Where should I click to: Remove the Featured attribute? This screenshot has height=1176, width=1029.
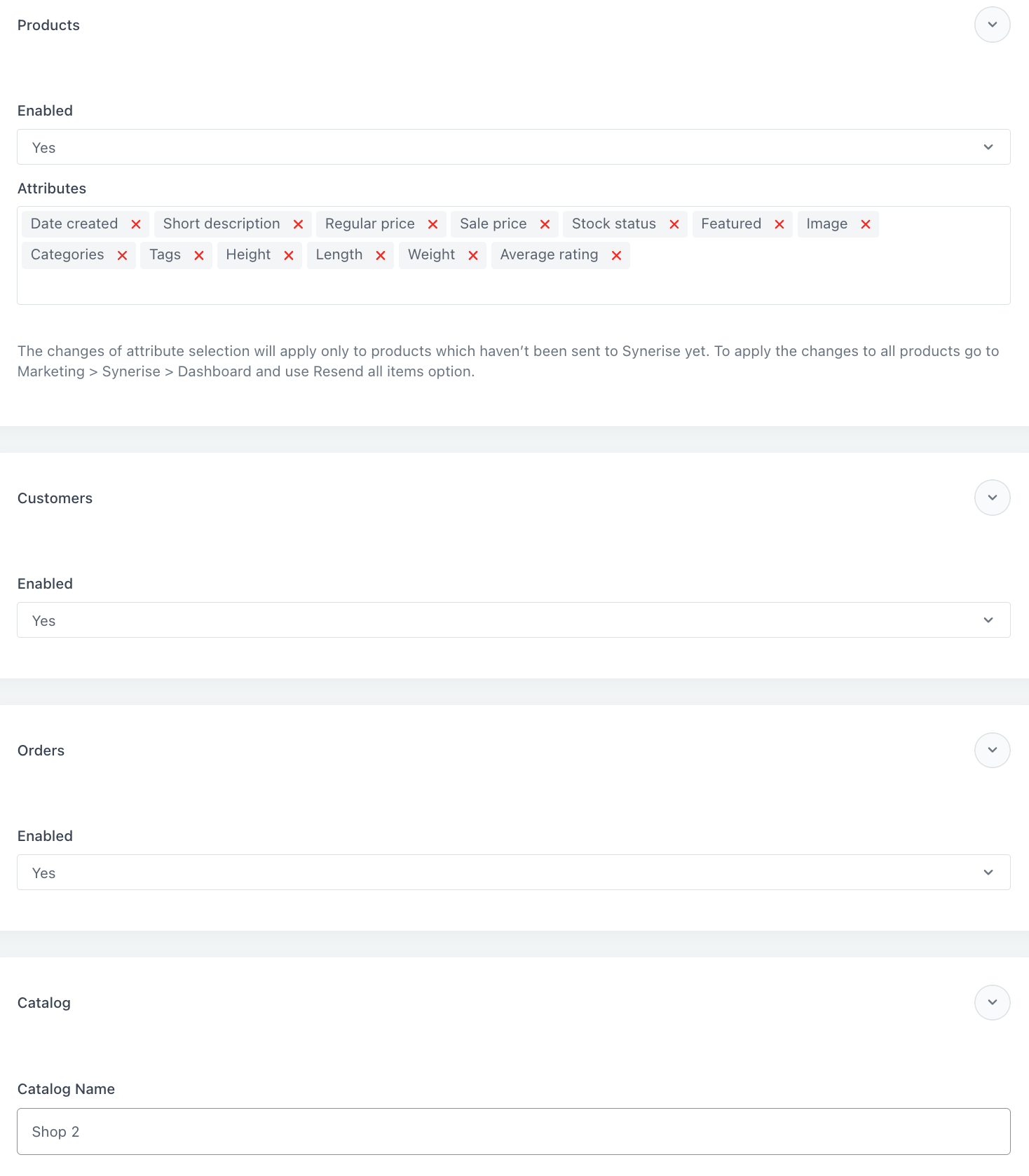click(779, 224)
